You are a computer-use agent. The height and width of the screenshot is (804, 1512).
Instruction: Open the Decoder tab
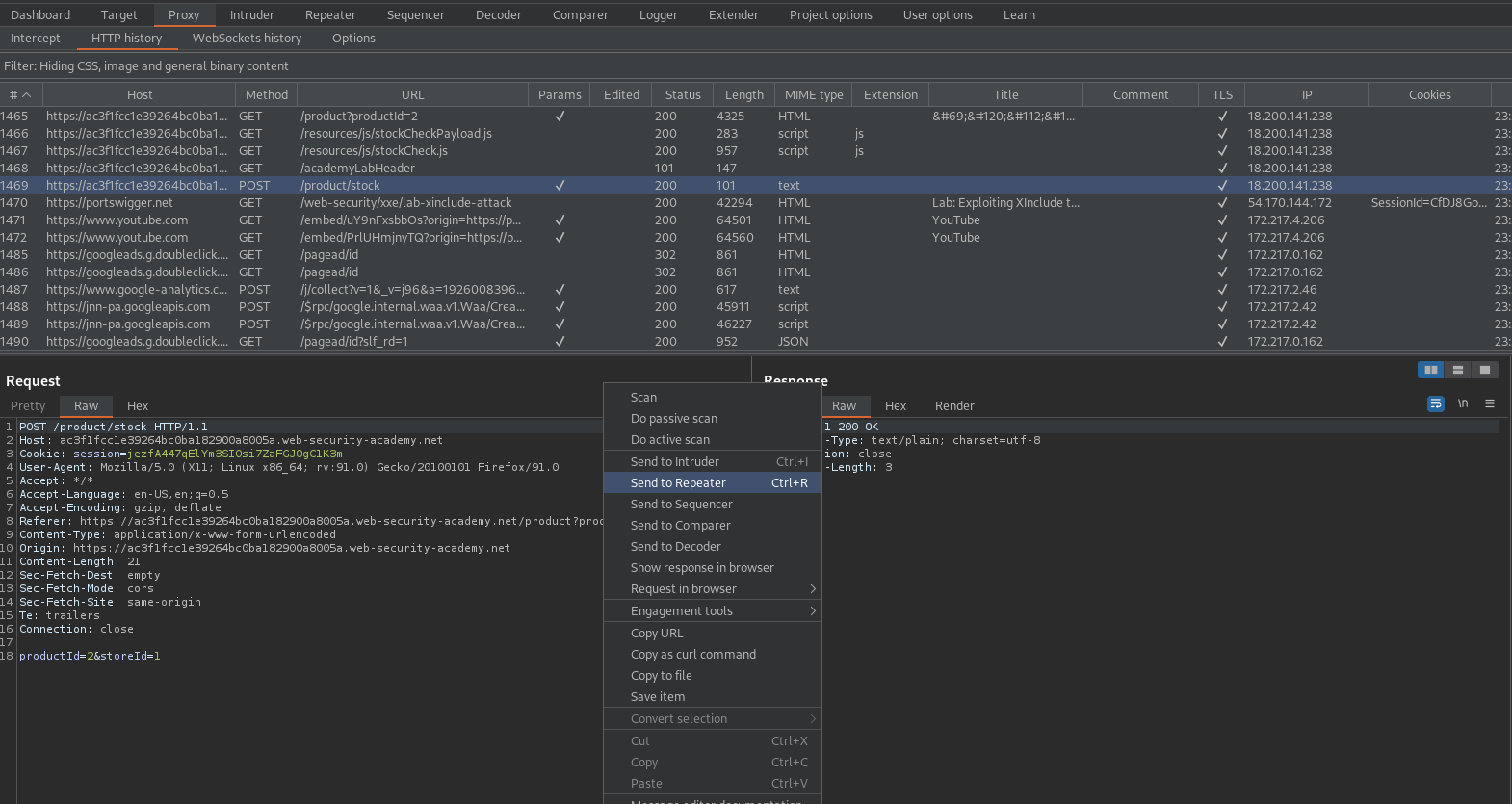tap(499, 14)
